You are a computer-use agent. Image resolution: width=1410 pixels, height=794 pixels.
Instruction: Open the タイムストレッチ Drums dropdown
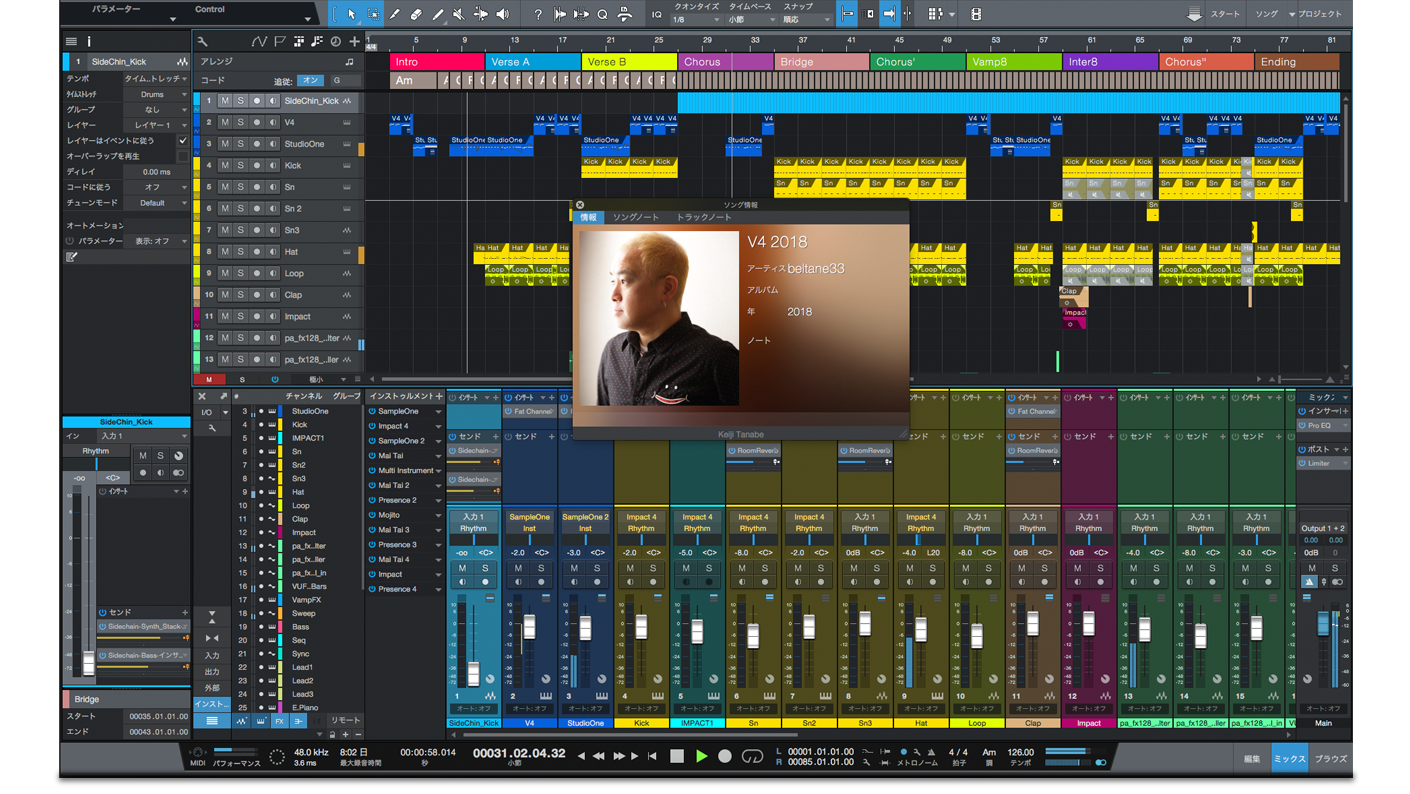click(x=156, y=94)
